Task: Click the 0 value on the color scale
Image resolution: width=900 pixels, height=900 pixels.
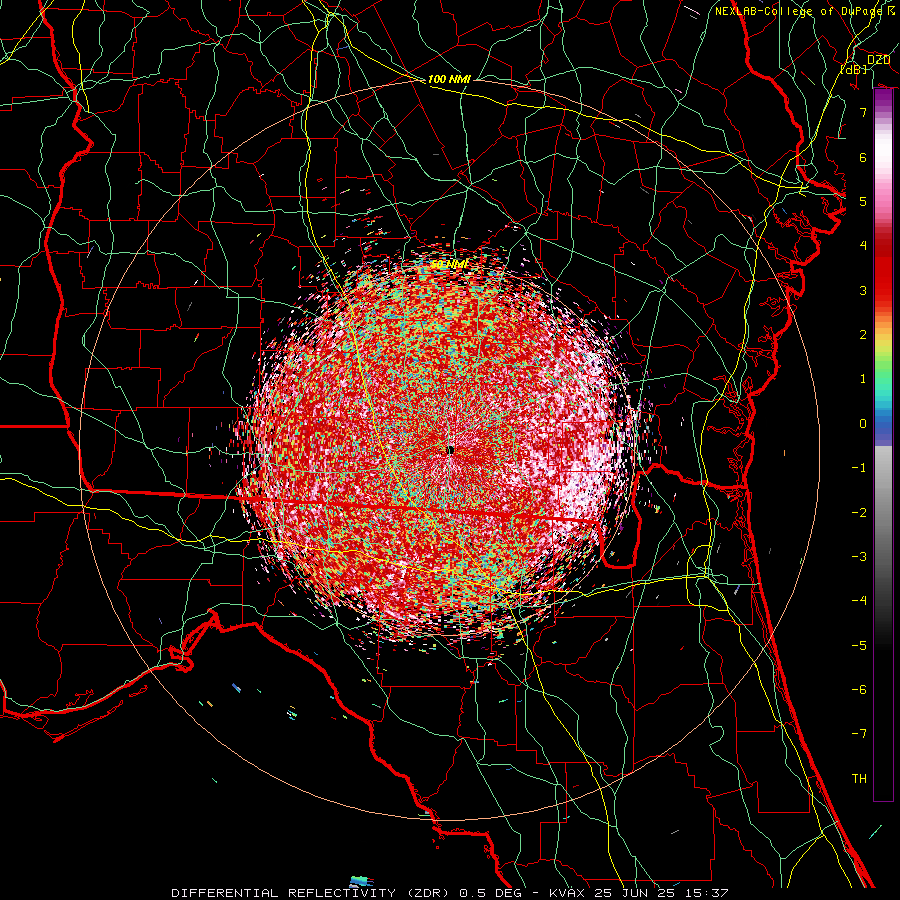Action: 863,424
